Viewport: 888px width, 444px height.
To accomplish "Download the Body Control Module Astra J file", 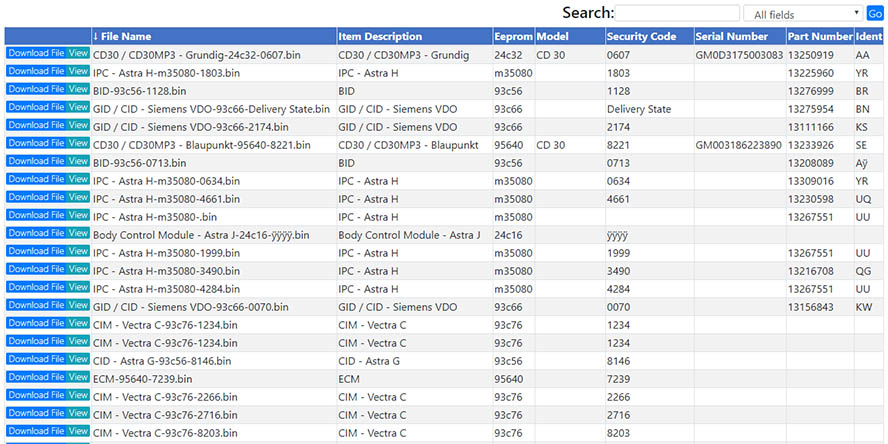I will point(36,233).
